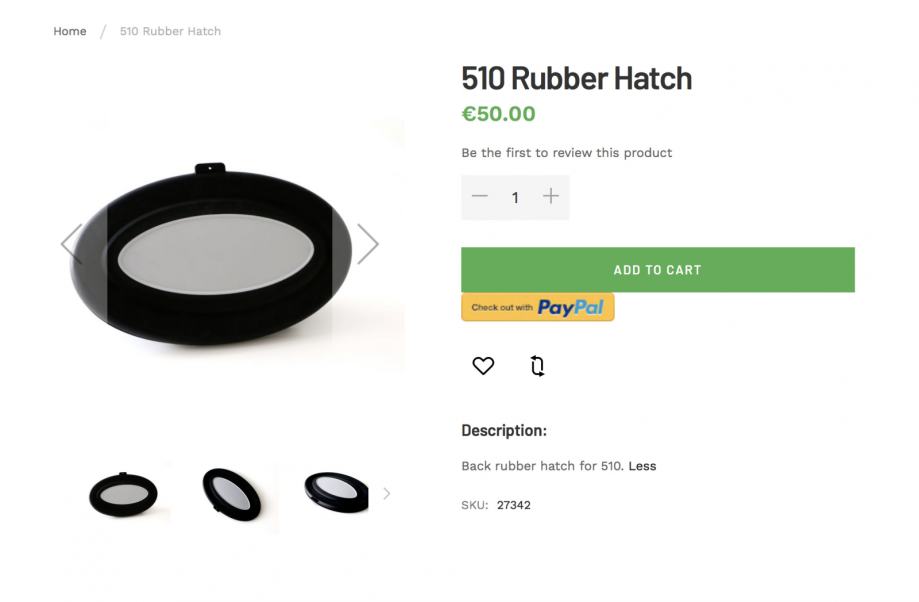Go to Home breadcrumb link
This screenshot has width=919, height=602.
[70, 31]
